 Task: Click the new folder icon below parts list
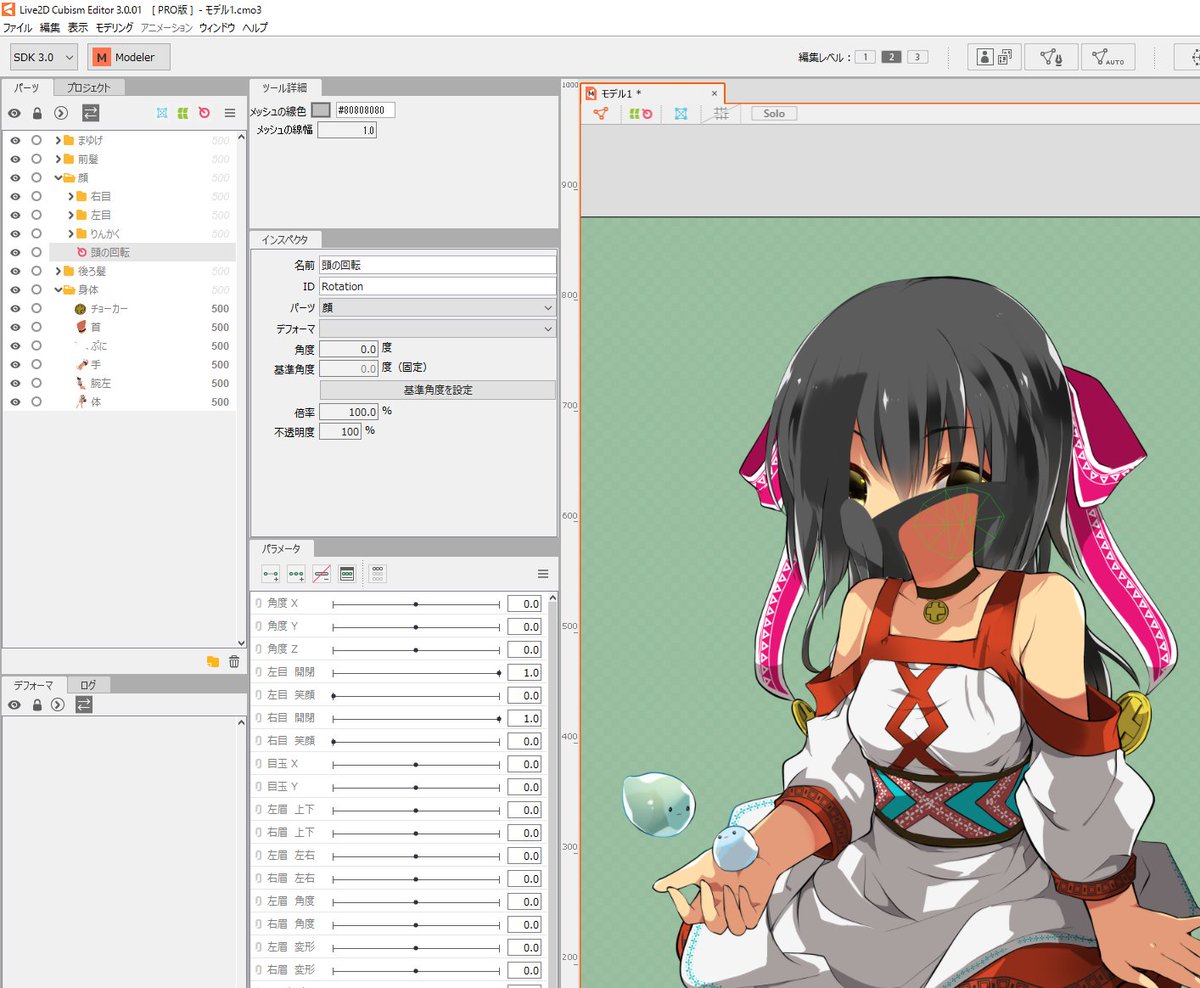pos(212,661)
